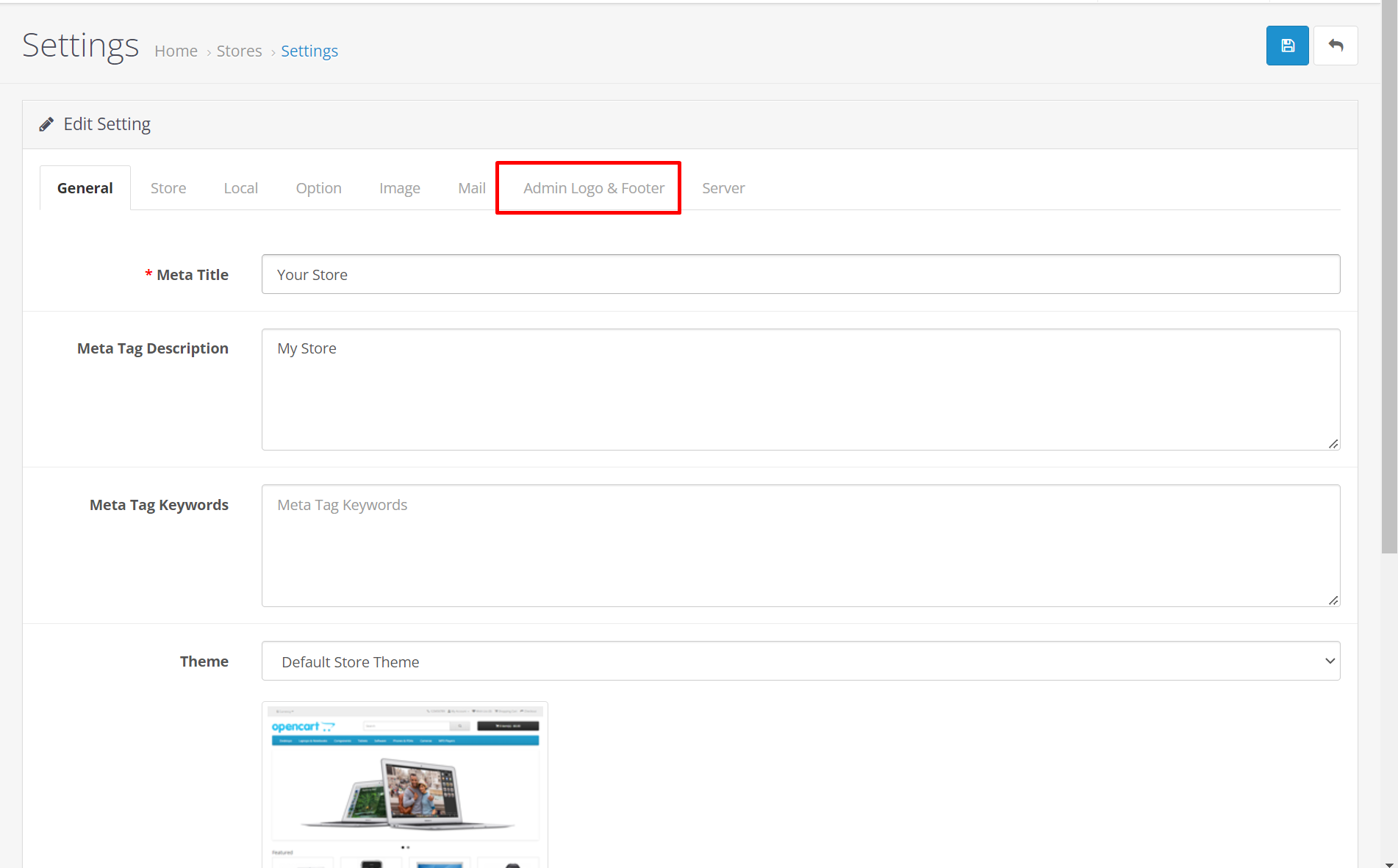
Task: Click the pencil icon beside Edit Setting
Action: coord(46,124)
